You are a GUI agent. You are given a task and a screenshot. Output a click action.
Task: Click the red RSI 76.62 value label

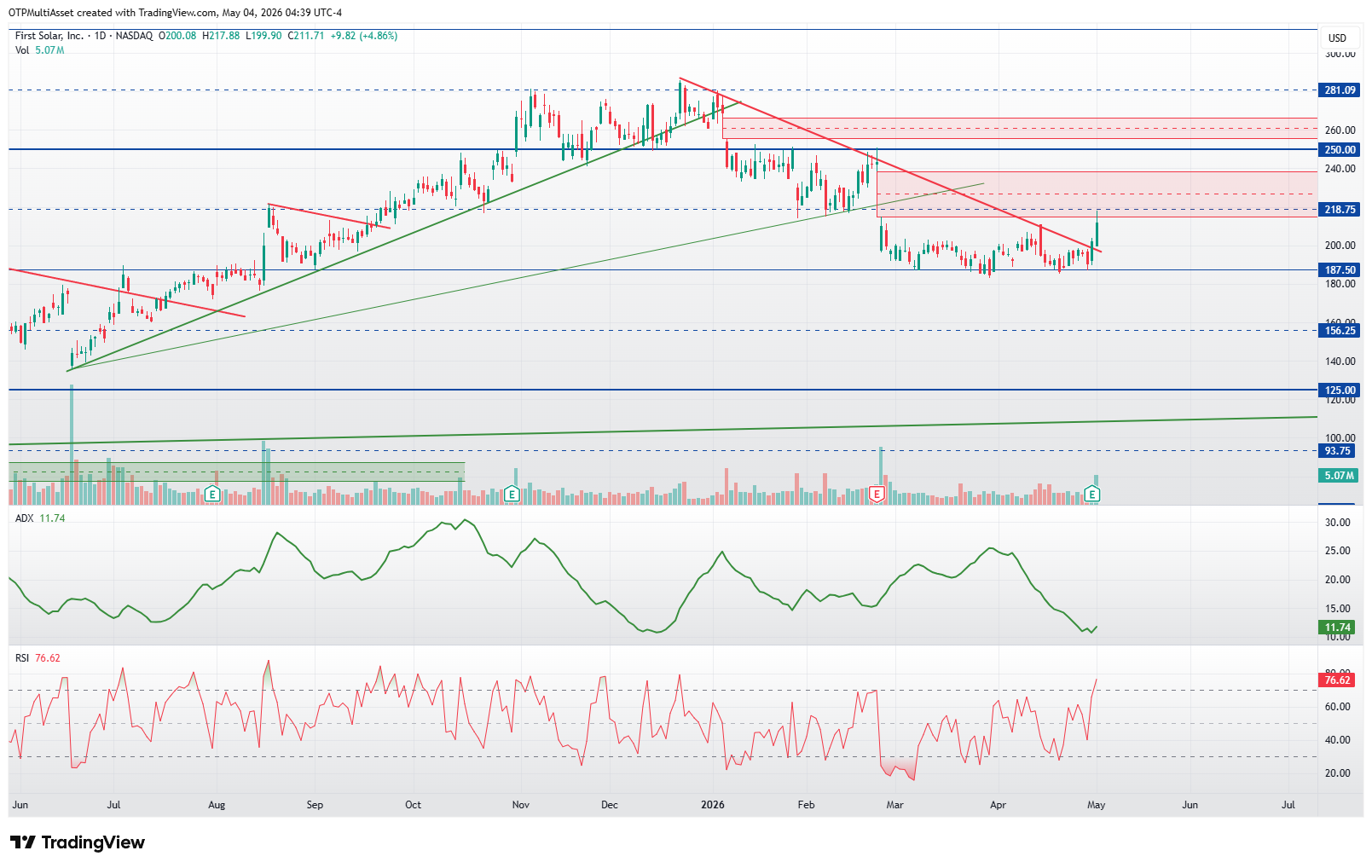point(1338,680)
